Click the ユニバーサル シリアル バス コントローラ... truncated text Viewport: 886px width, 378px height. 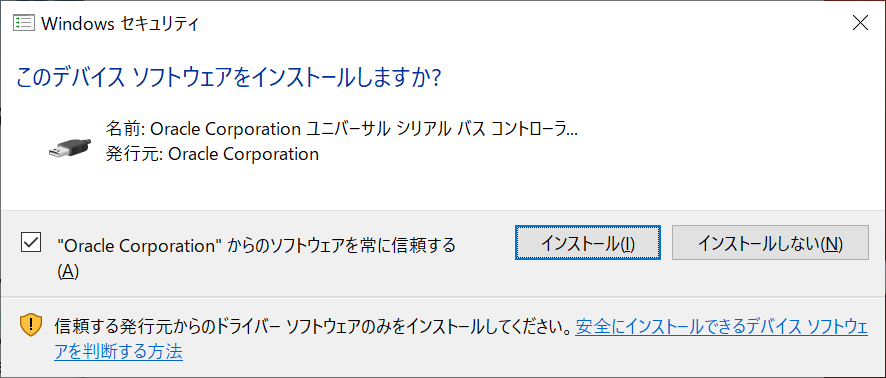point(442,129)
